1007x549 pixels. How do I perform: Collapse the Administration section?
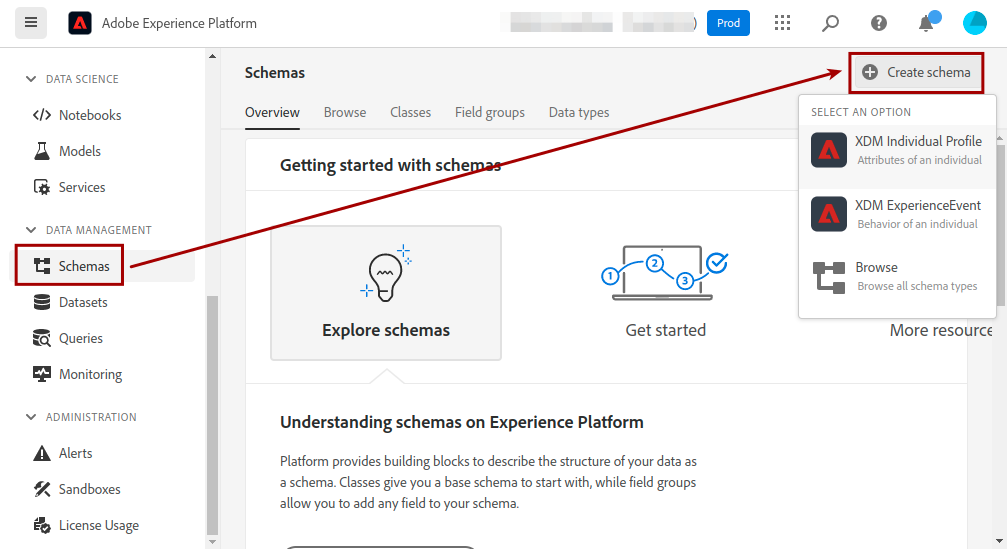coord(31,417)
